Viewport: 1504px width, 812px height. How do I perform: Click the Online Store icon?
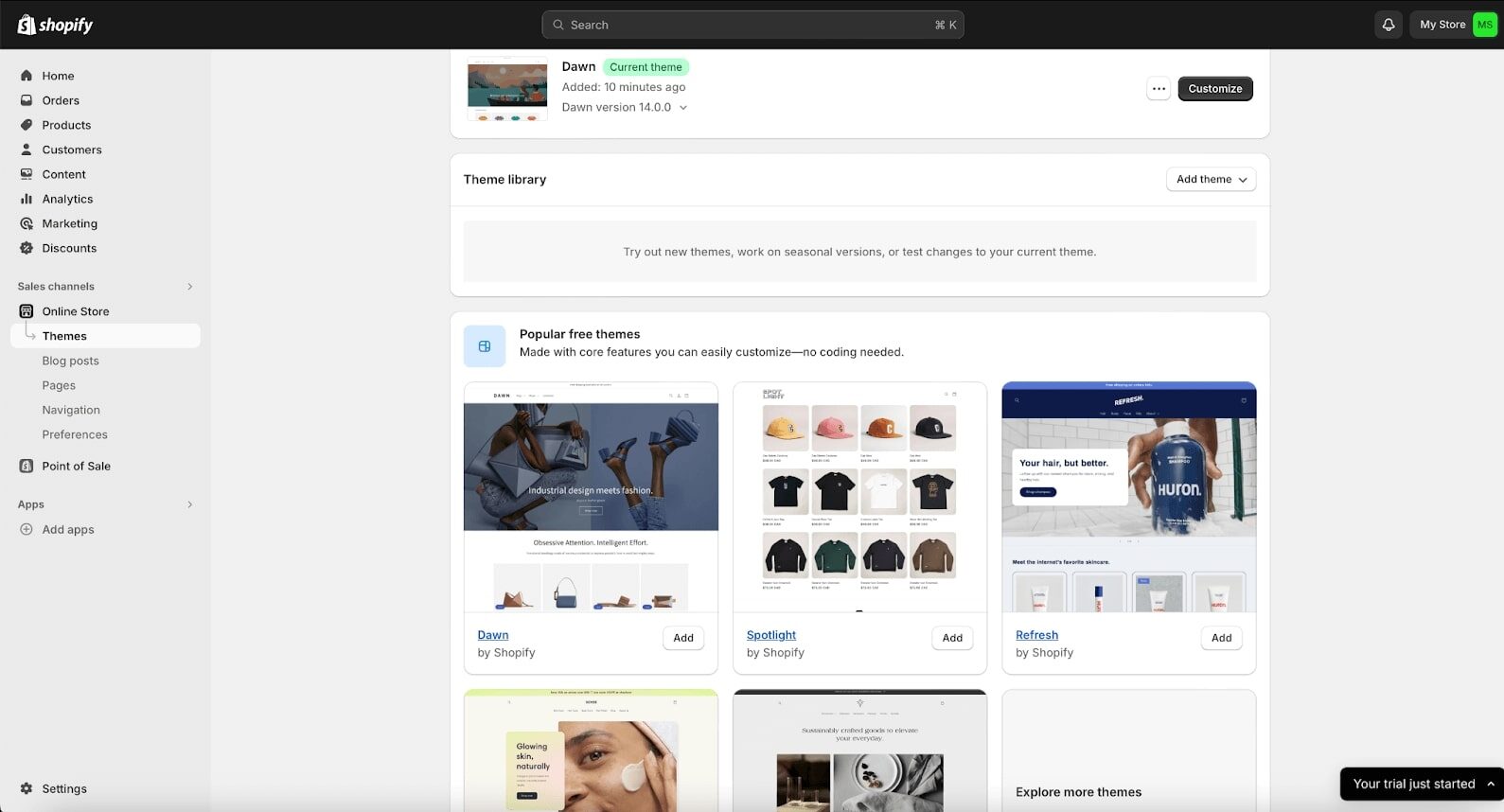pyautogui.click(x=27, y=311)
